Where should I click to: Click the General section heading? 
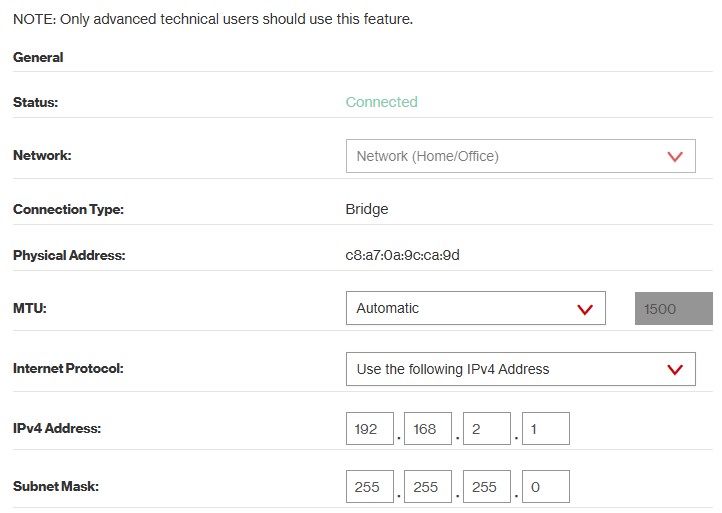tap(38, 57)
